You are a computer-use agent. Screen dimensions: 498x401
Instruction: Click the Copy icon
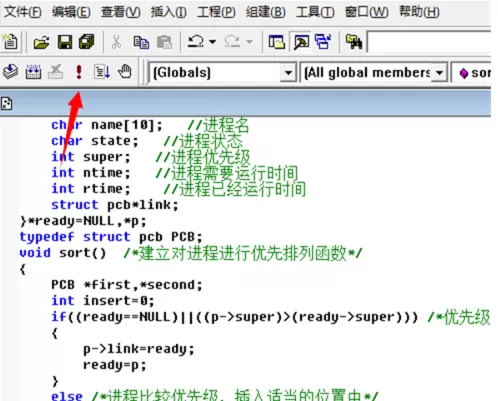click(141, 42)
